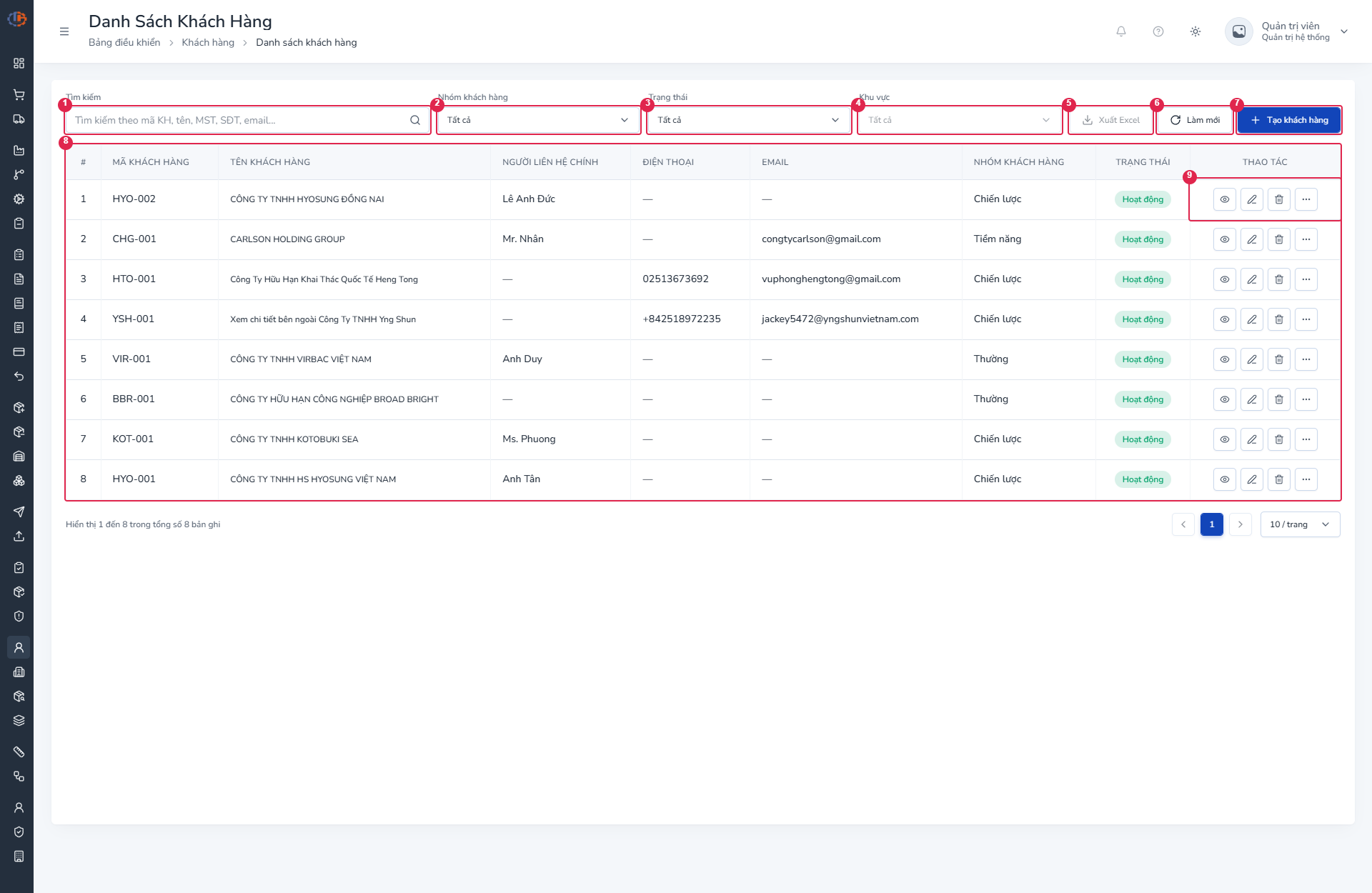Collapse the sidebar with the hamburger icon

[x=64, y=31]
